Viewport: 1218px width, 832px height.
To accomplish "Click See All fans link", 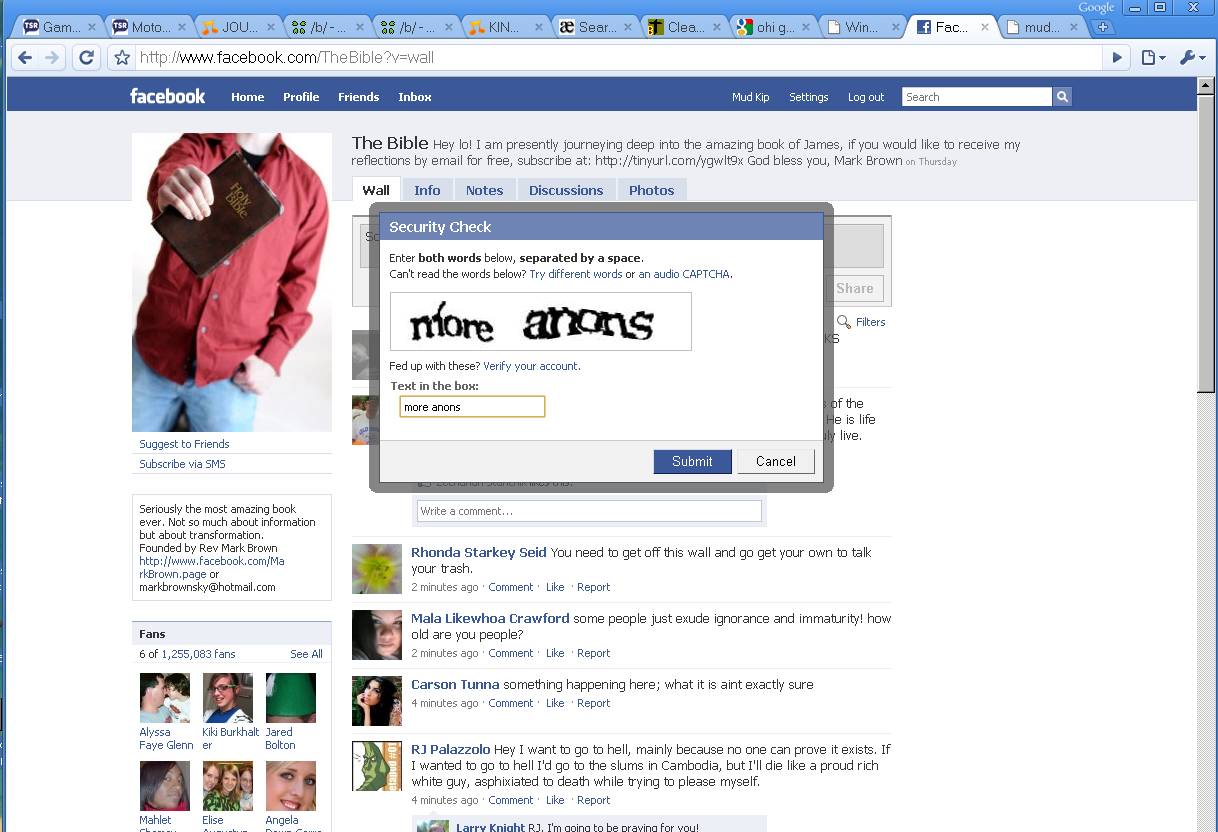I will coord(306,654).
